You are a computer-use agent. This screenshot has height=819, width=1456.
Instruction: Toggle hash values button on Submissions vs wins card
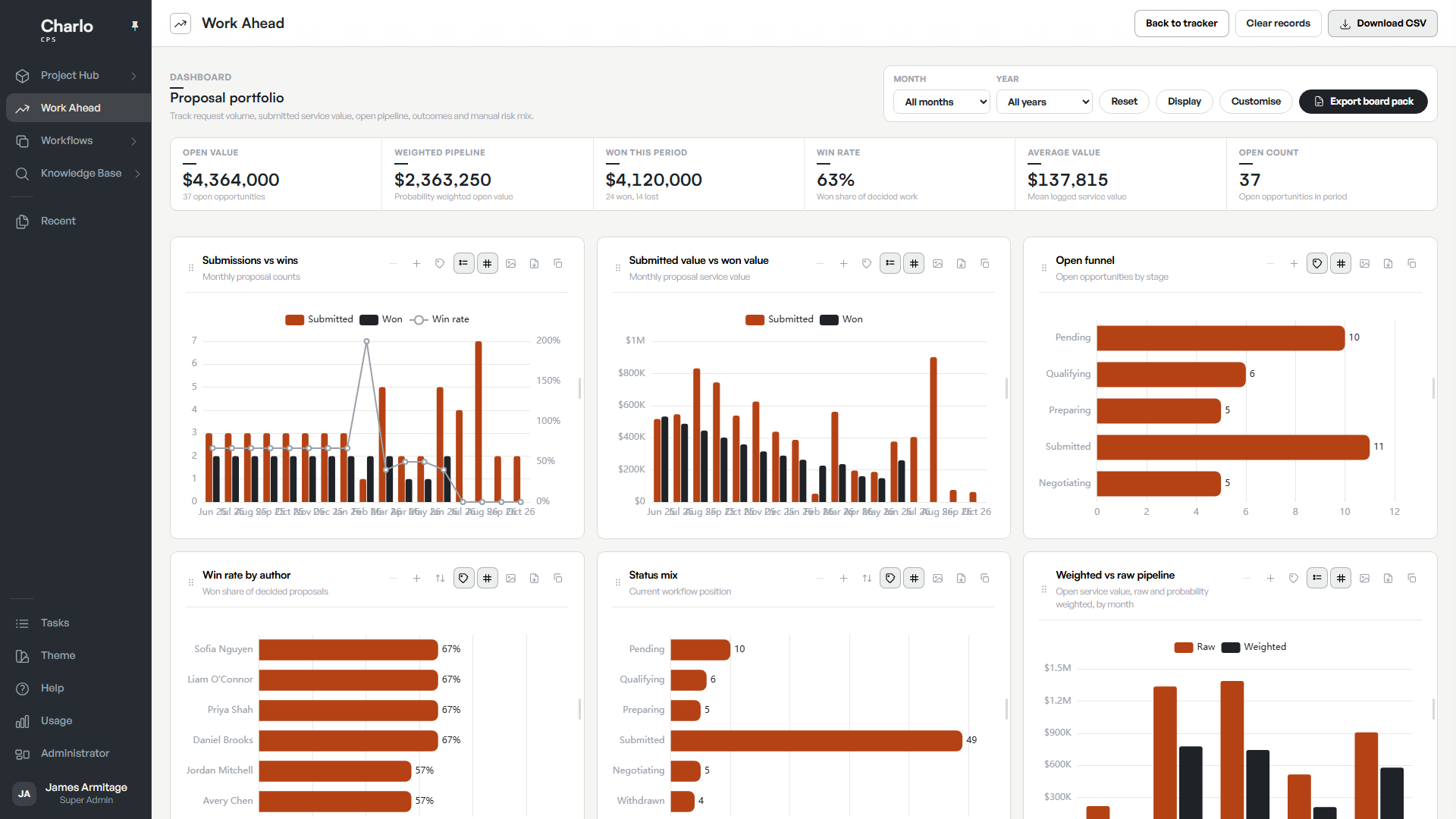[x=488, y=264]
